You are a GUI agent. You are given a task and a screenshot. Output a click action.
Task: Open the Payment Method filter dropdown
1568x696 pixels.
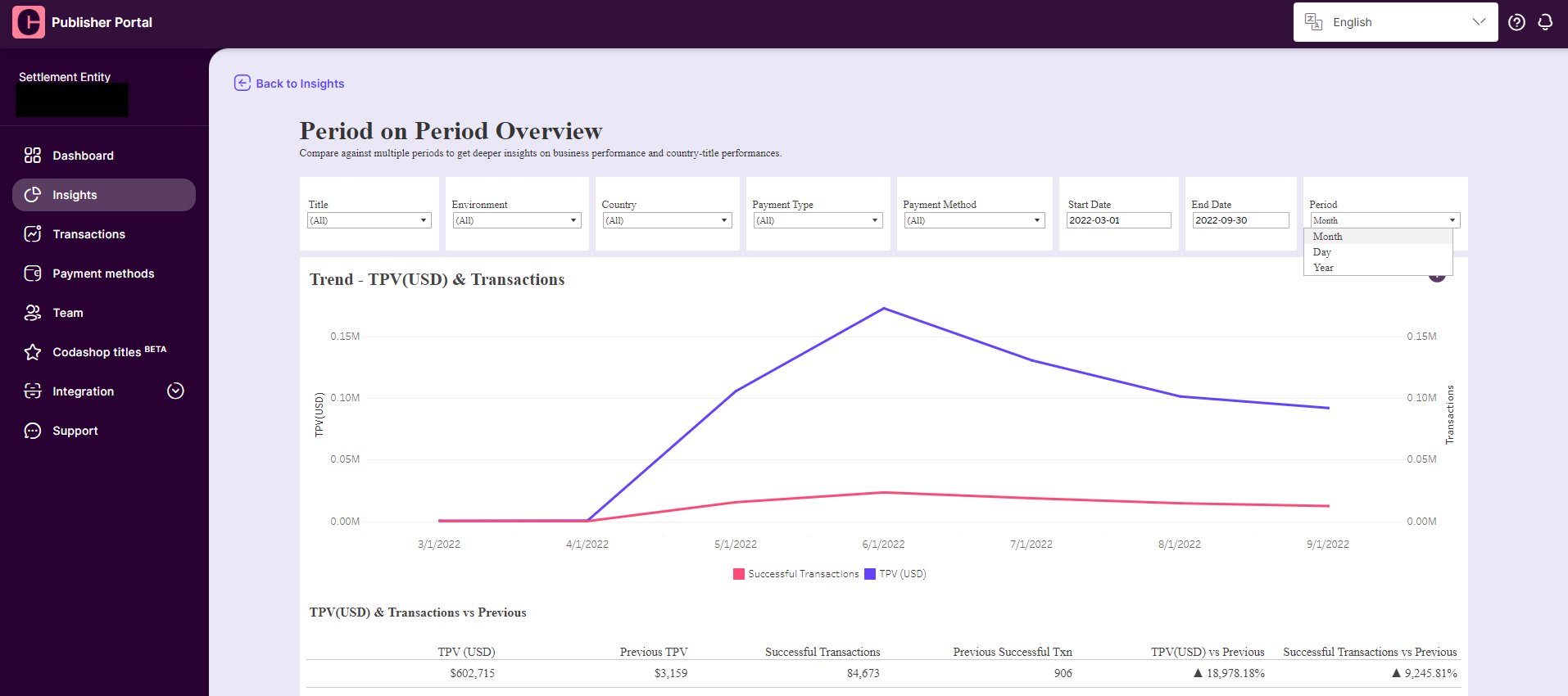974,220
